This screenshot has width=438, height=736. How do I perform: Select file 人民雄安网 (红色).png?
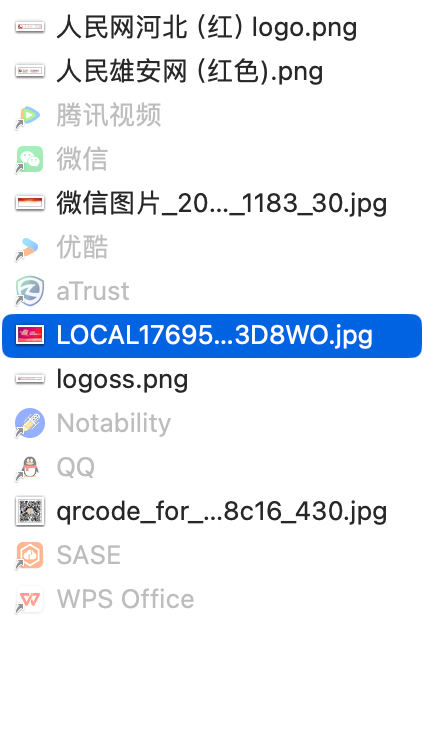click(190, 72)
